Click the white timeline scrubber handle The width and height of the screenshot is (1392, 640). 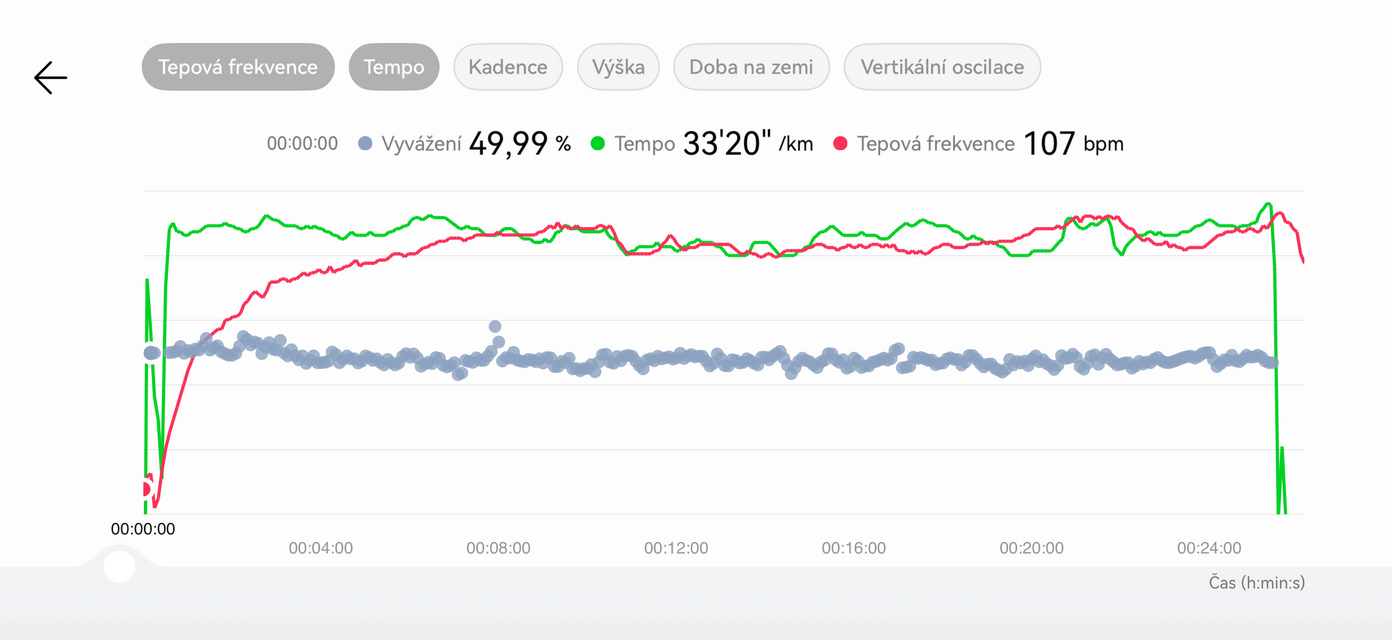(x=119, y=566)
